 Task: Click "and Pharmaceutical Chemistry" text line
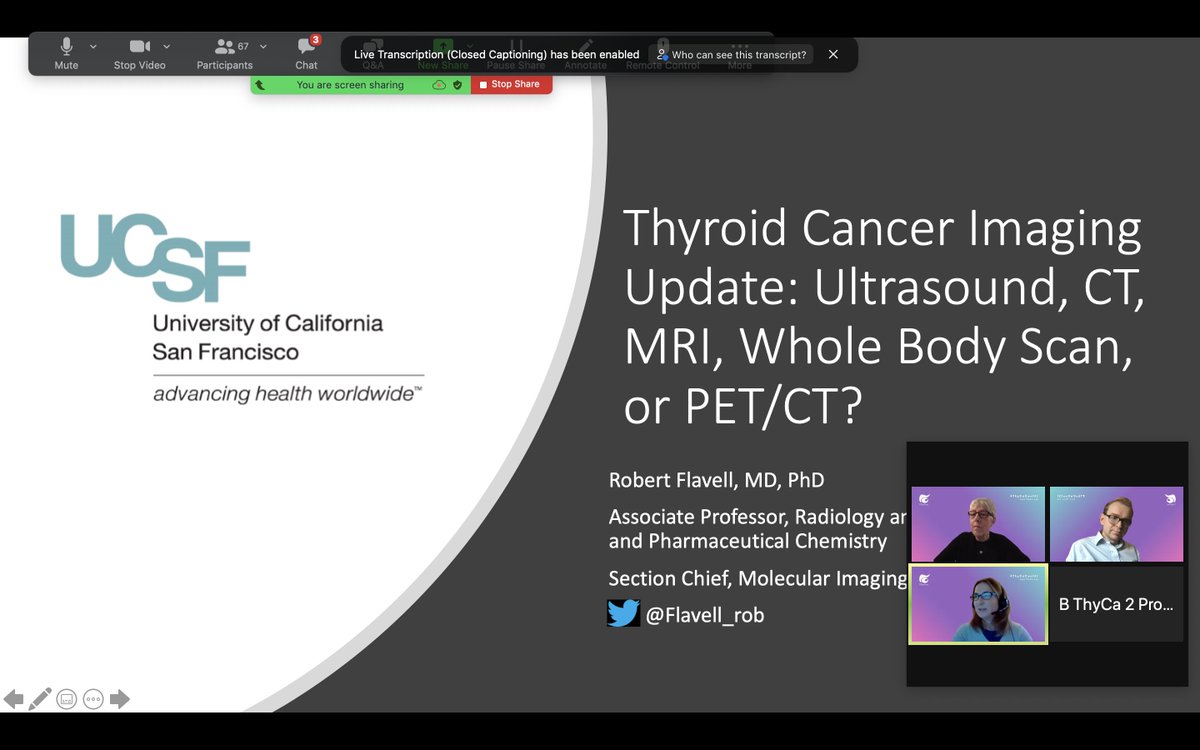point(748,541)
